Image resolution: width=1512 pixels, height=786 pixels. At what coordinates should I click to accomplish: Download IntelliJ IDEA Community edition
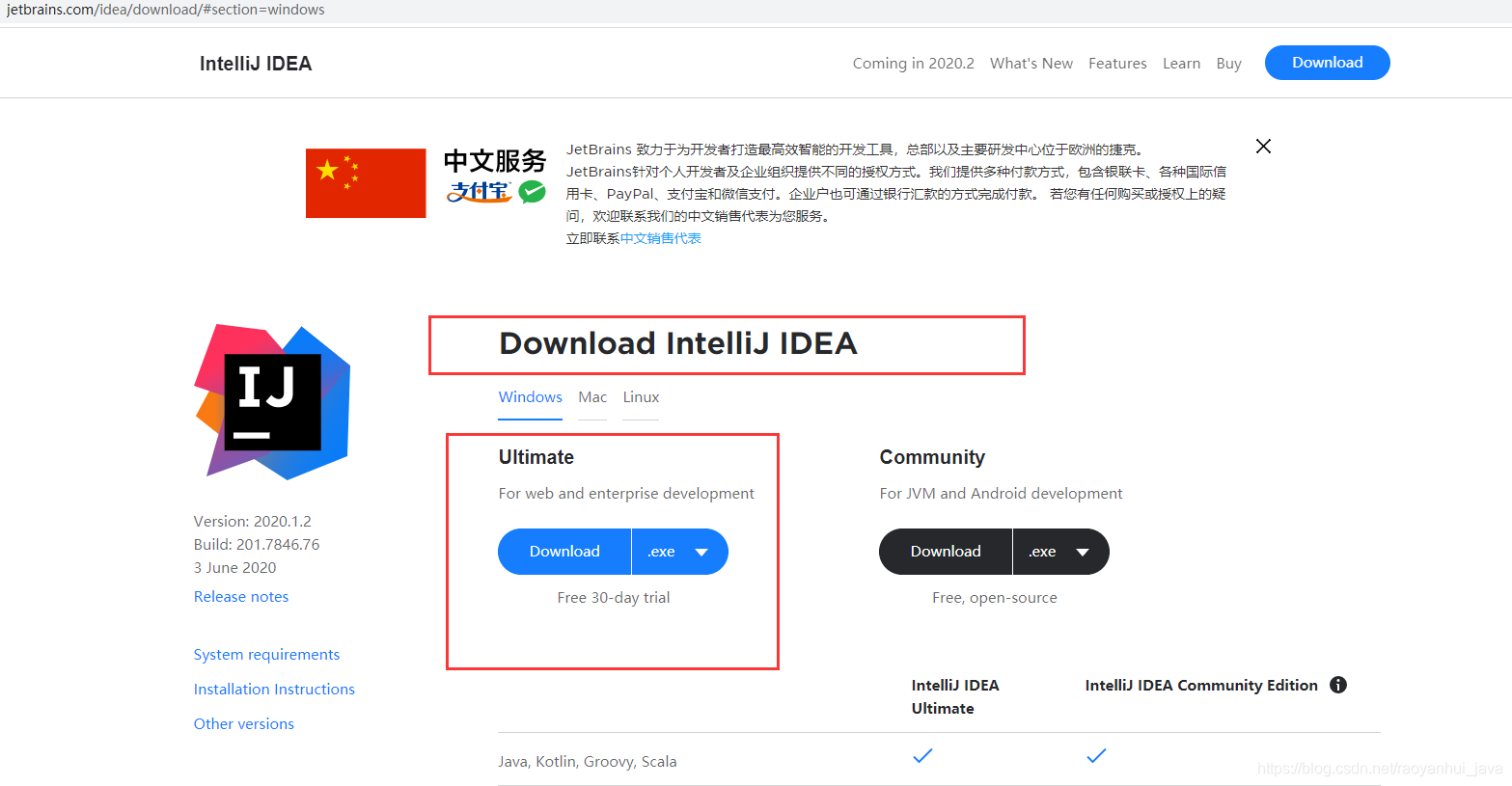(946, 552)
